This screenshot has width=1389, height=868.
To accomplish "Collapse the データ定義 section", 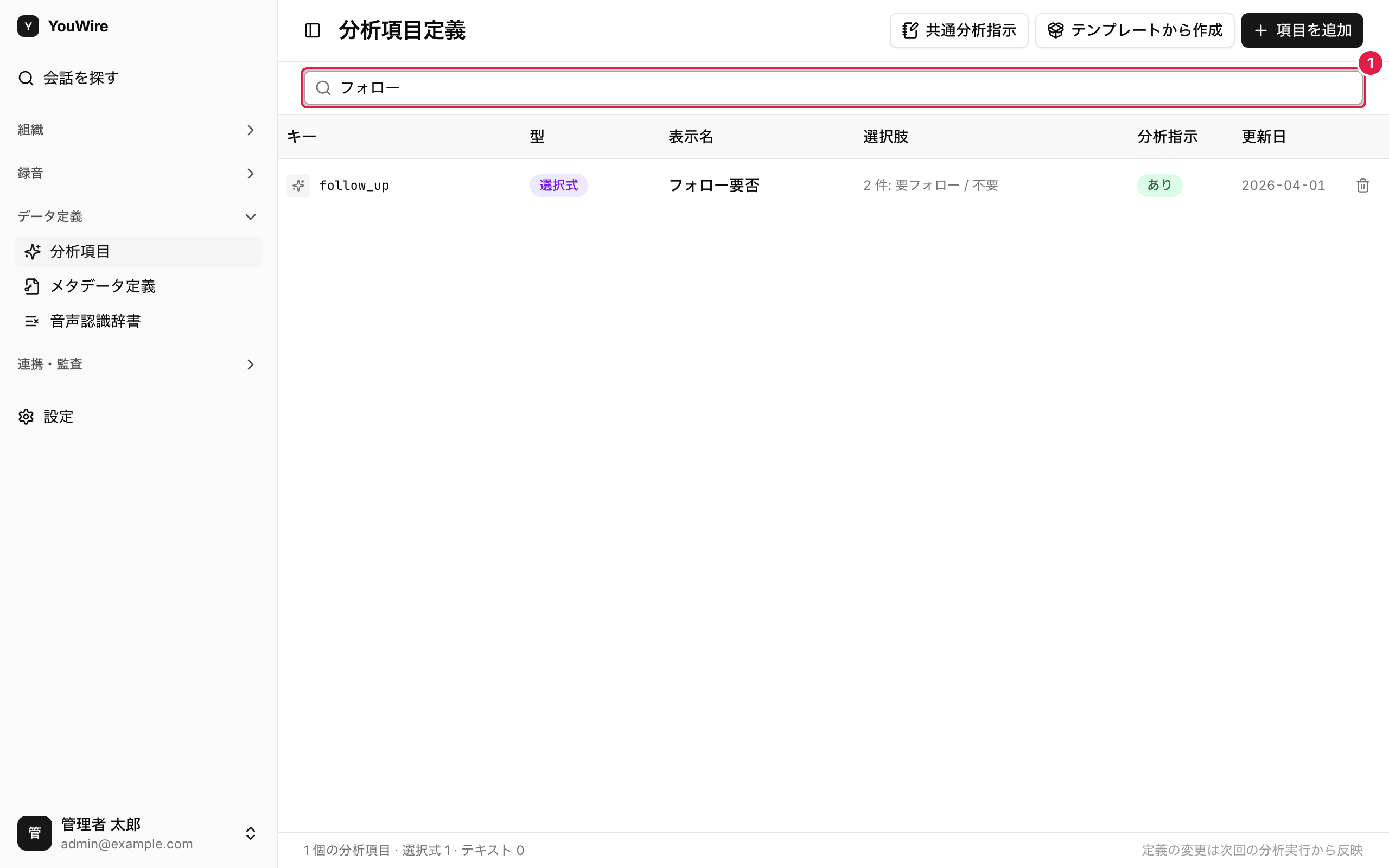I will (x=138, y=216).
